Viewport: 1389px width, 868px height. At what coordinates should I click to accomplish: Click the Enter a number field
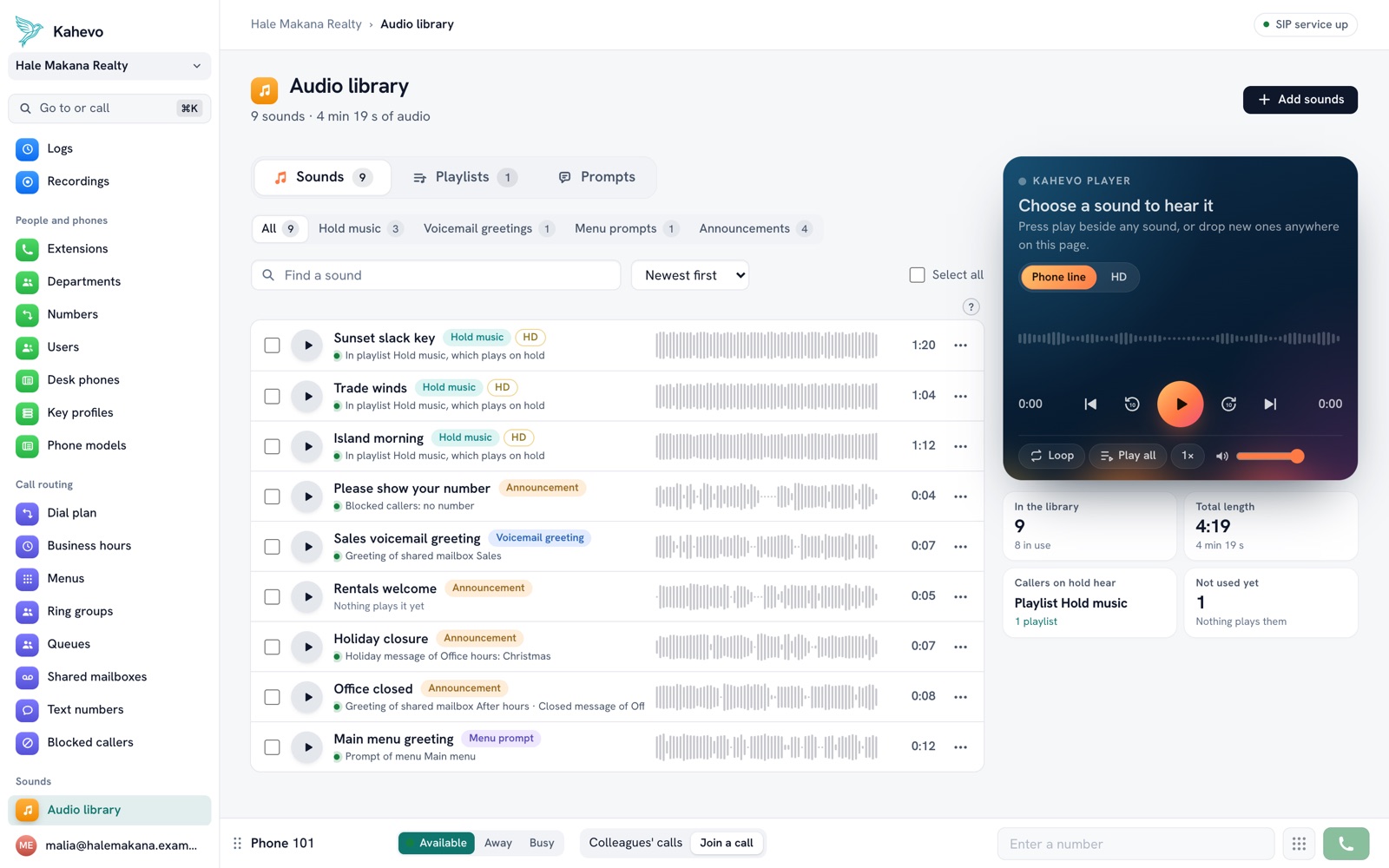click(1136, 844)
